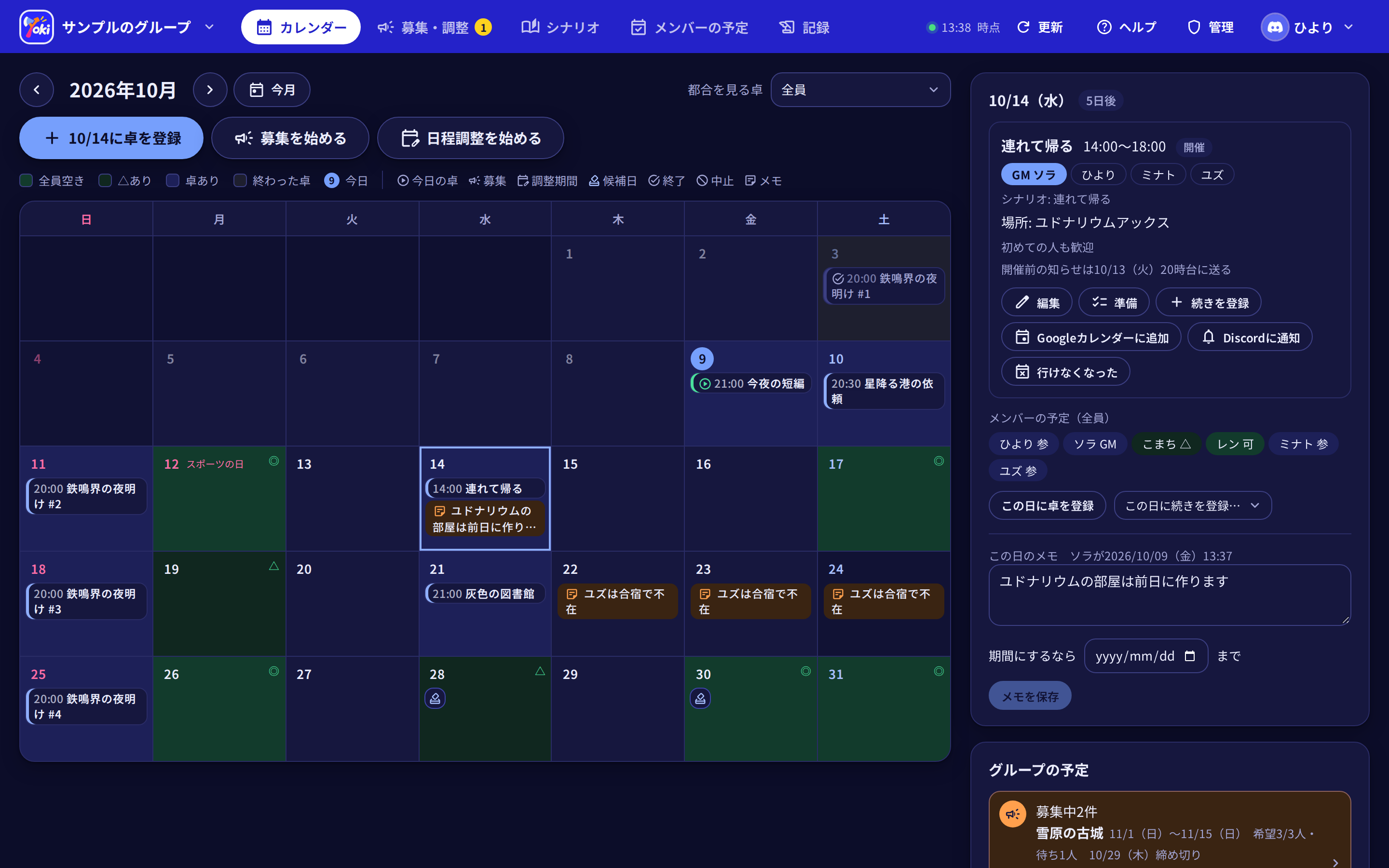Click Discordに通知 button
The width and height of the screenshot is (1389, 868).
click(x=1250, y=337)
